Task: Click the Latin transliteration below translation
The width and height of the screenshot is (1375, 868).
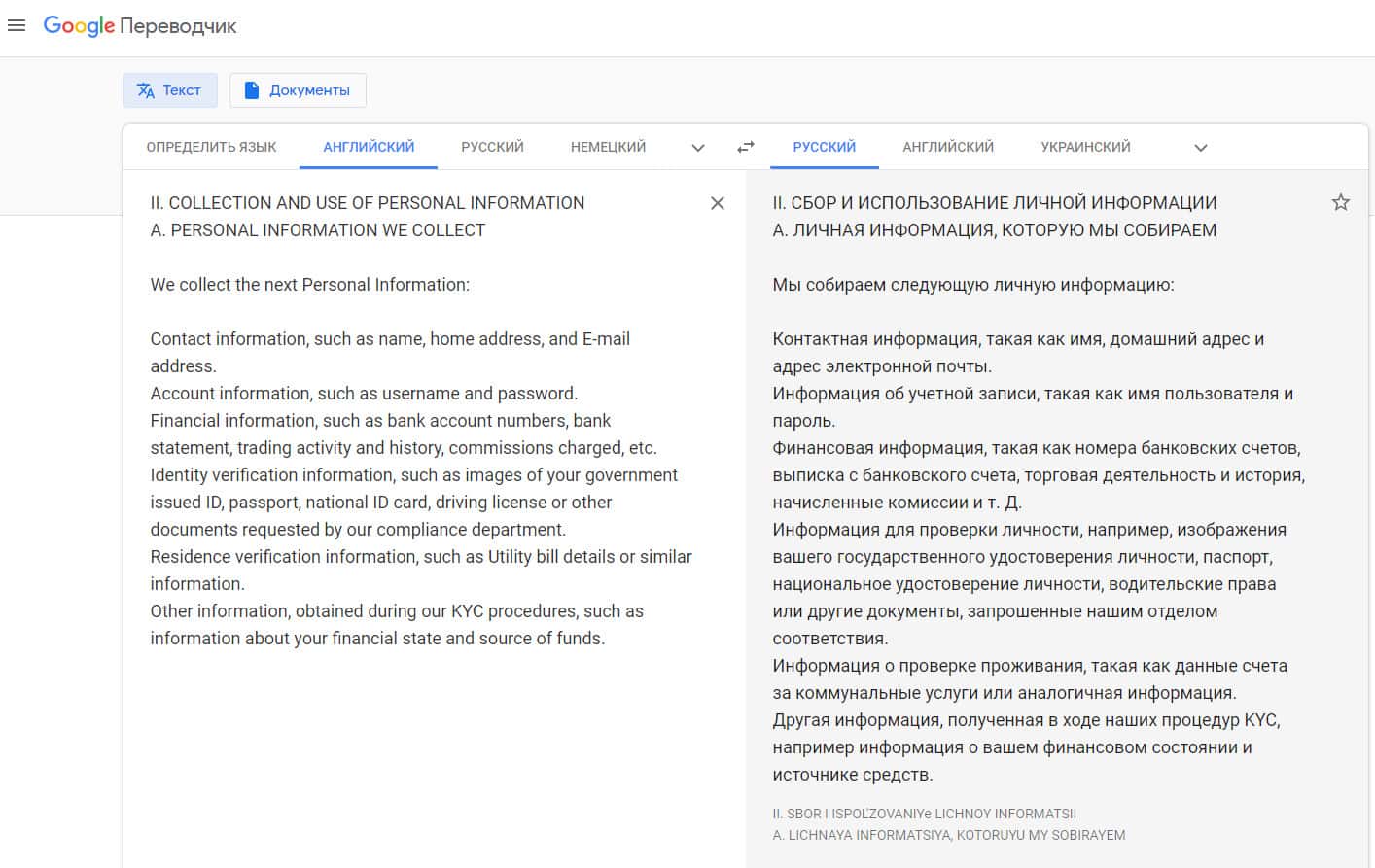Action: pos(948,824)
